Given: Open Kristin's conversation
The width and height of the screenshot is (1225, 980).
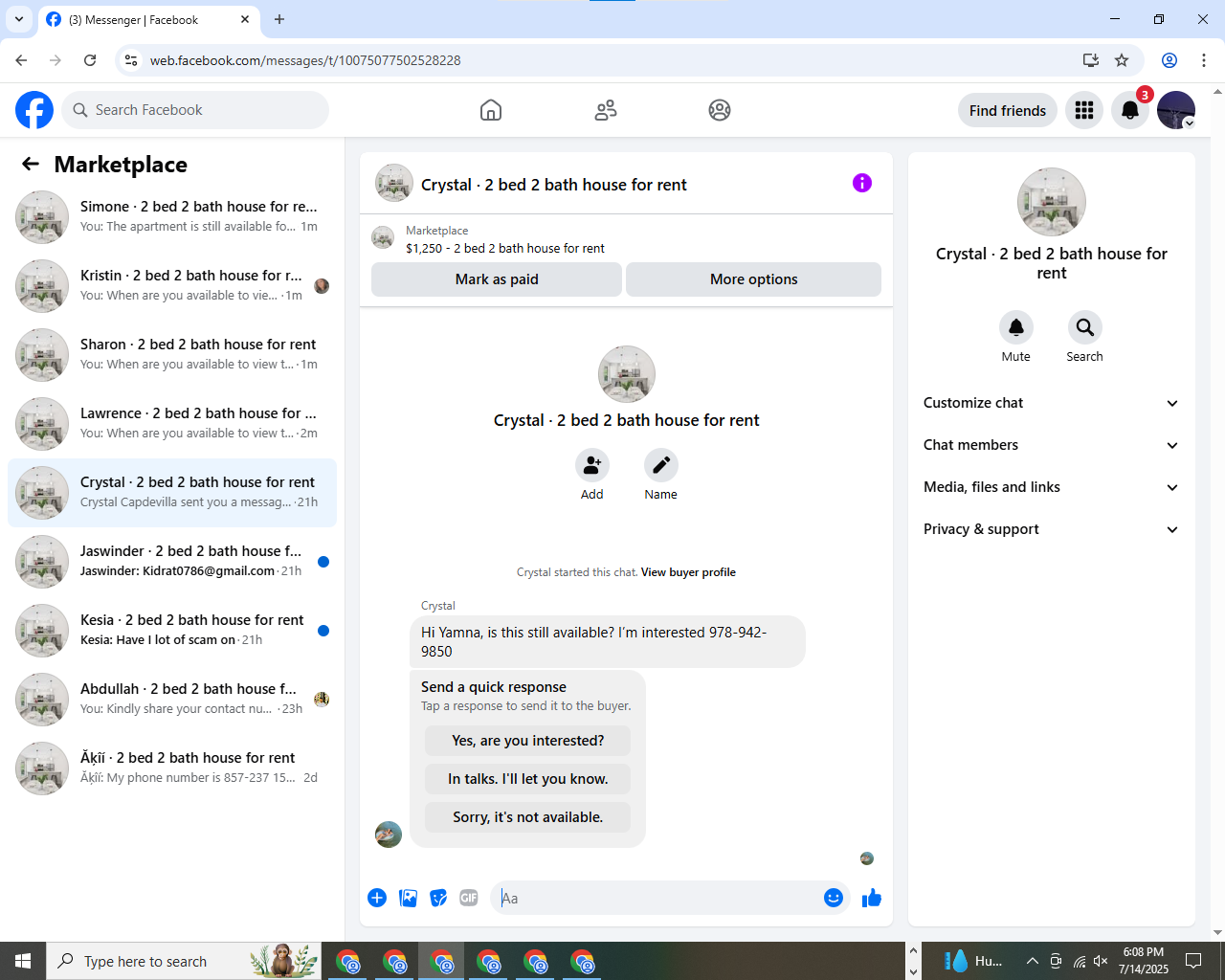Looking at the screenshot, I should (x=172, y=286).
